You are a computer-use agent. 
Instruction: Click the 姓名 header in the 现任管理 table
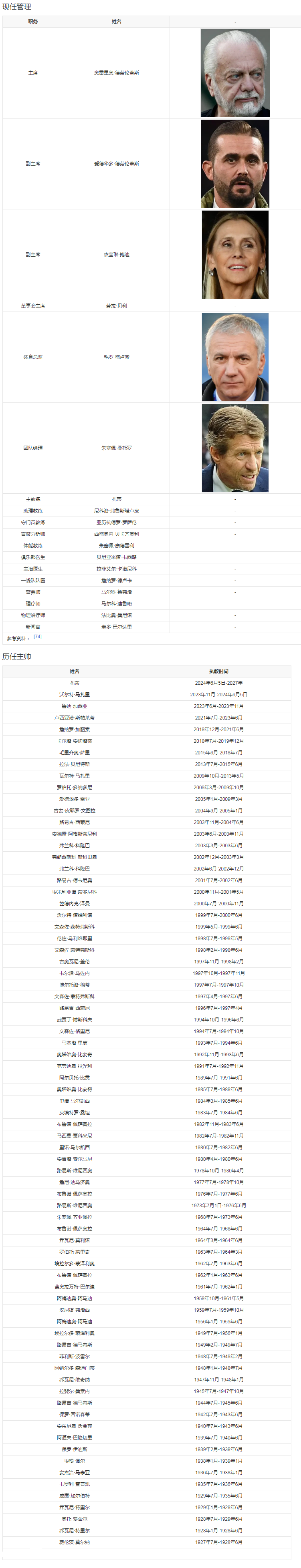point(116,21)
